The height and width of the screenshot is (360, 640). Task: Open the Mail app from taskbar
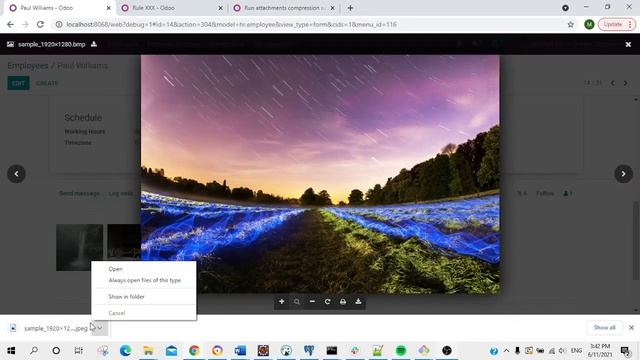[x=171, y=350]
